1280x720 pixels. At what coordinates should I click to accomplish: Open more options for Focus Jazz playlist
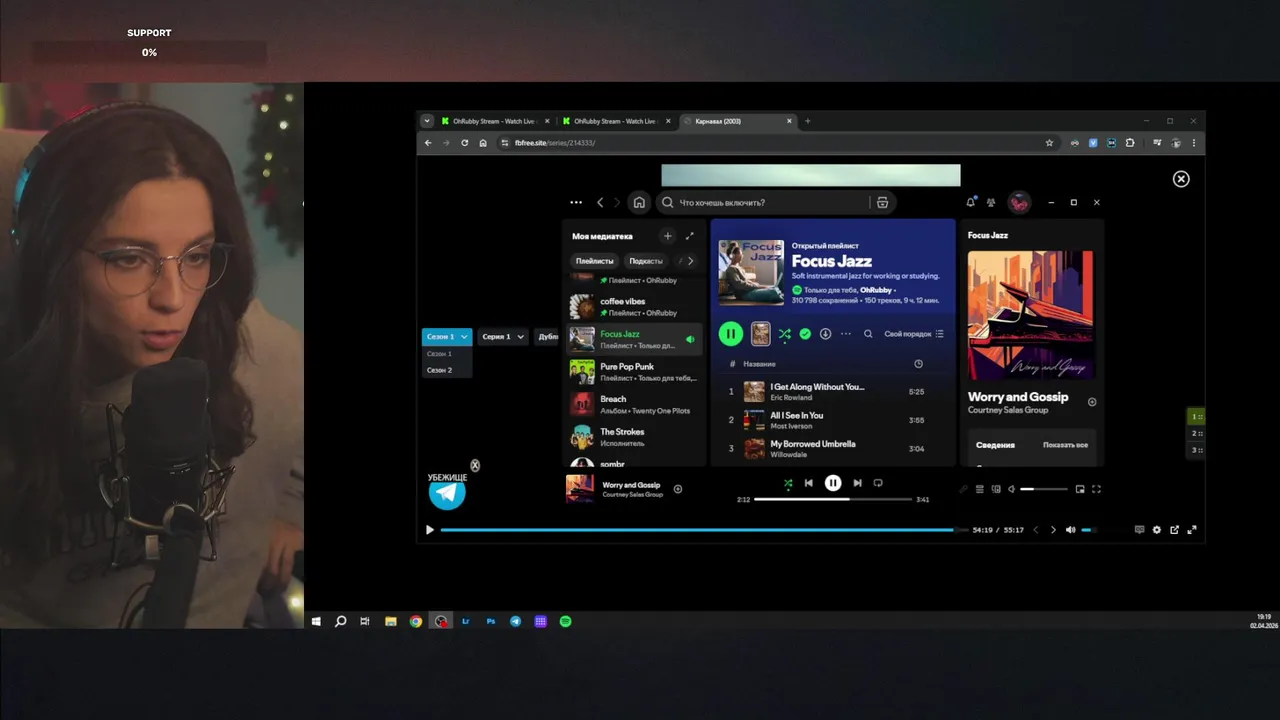[x=846, y=334]
